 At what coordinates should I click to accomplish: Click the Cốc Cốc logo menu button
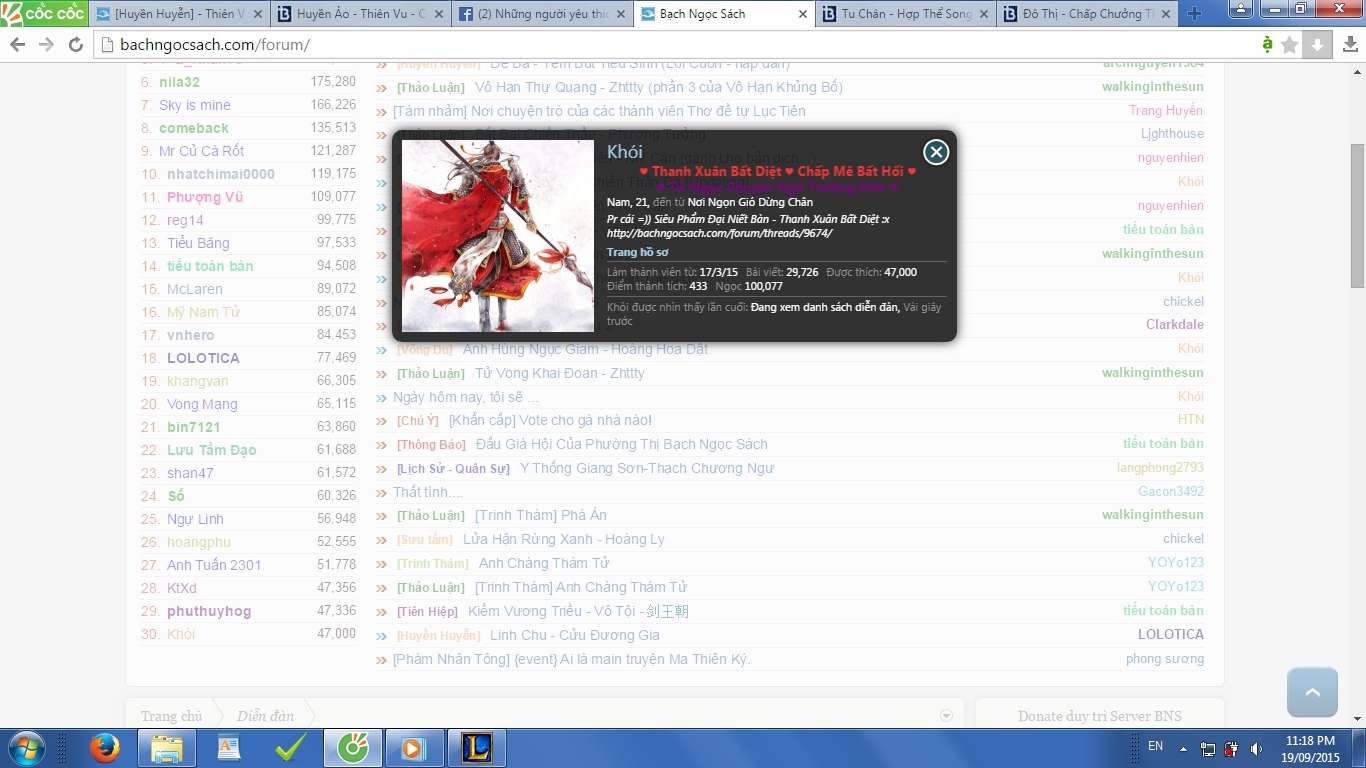click(44, 13)
